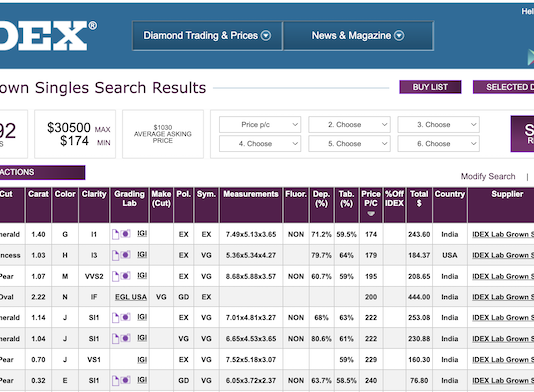Viewport: 534px width, 392px height.
Task: Open certificate document icon for 1.04 carat Emerald
Action: click(115, 339)
